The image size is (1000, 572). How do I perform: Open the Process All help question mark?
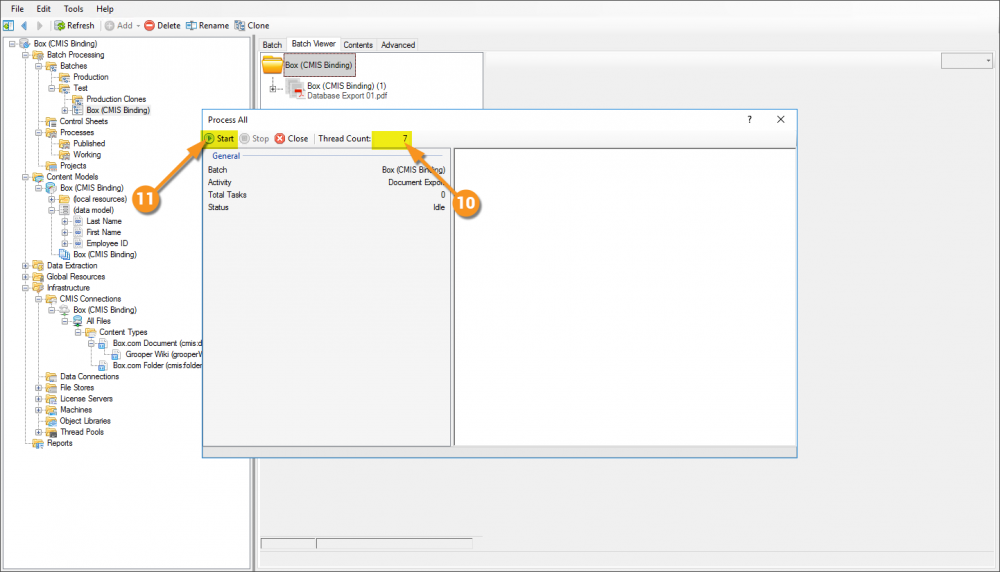tap(749, 119)
